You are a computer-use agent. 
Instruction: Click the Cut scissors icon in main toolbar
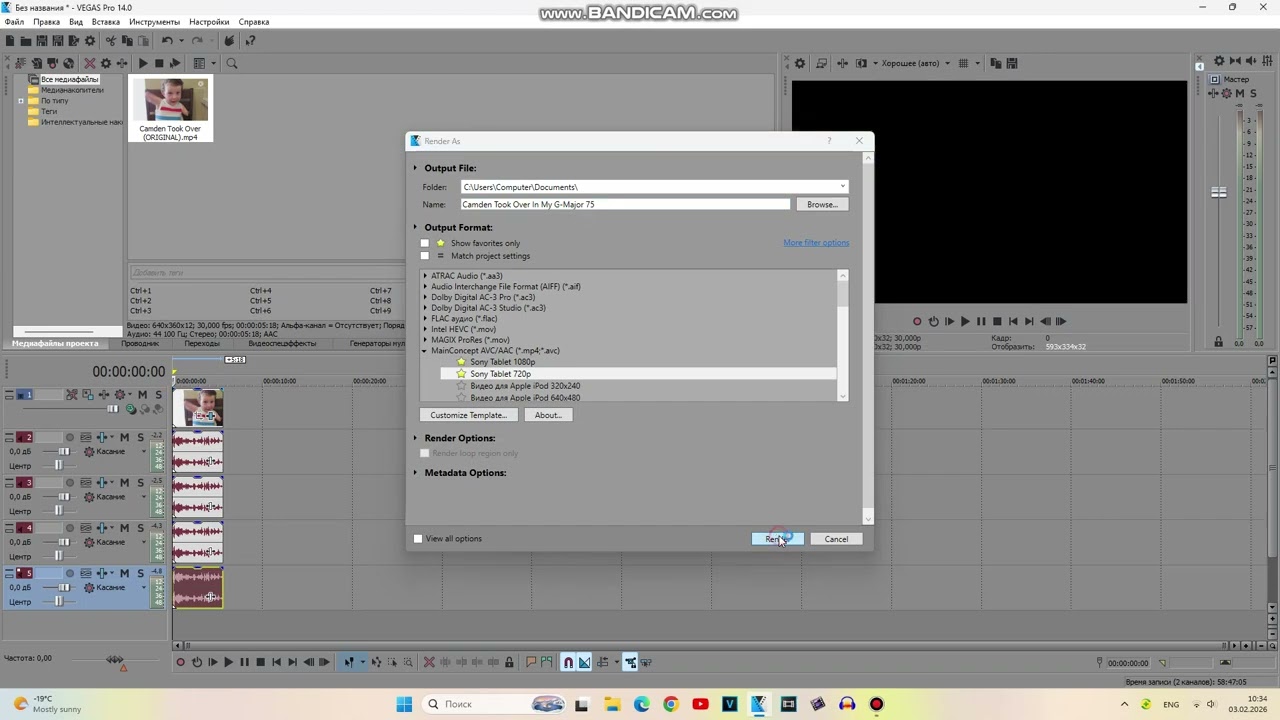pos(111,41)
